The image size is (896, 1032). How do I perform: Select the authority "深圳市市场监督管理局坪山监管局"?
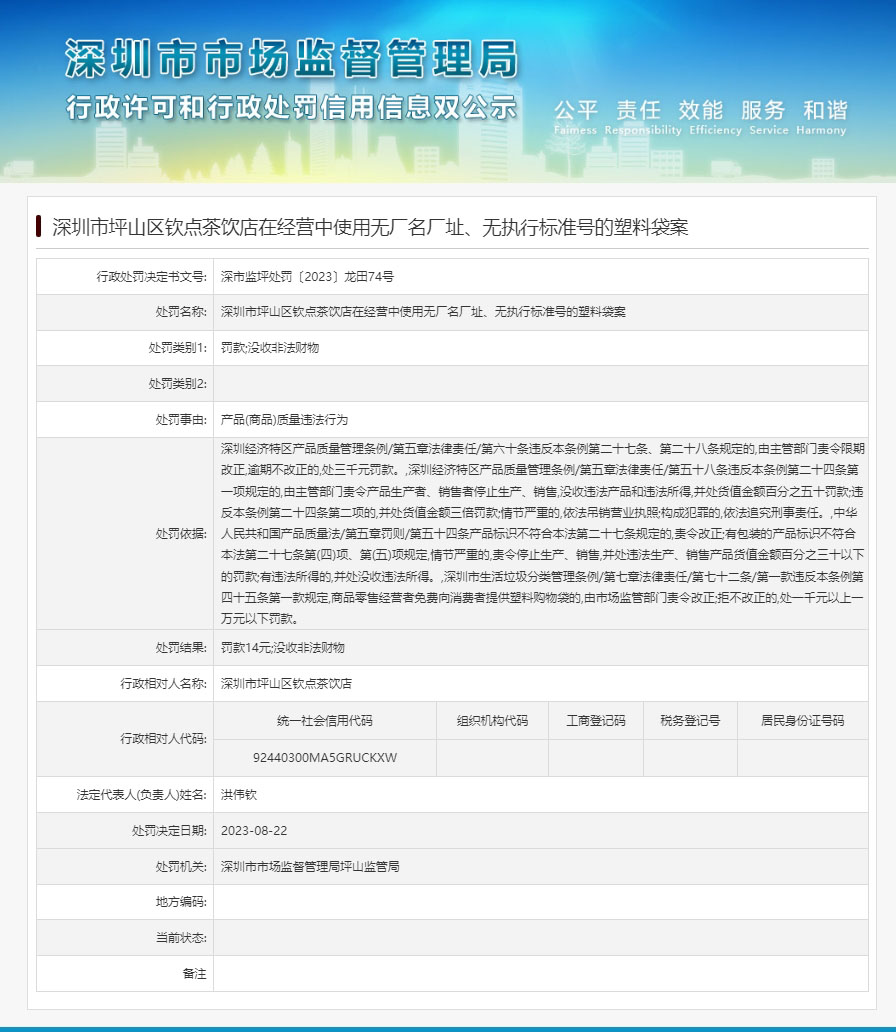pyautogui.click(x=310, y=867)
